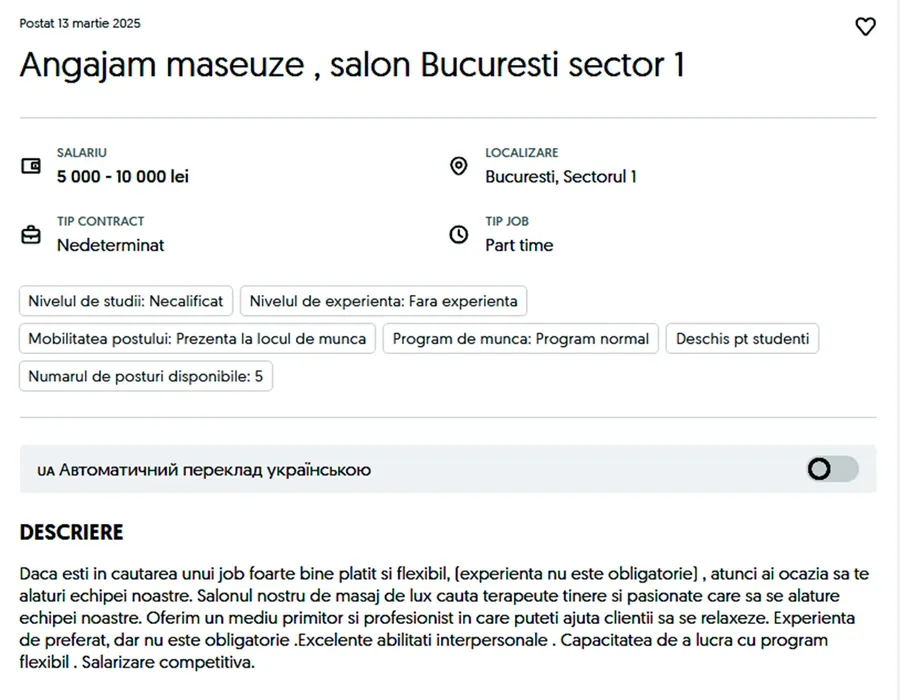Click the 'Nedeterminat' contract type value

110,245
